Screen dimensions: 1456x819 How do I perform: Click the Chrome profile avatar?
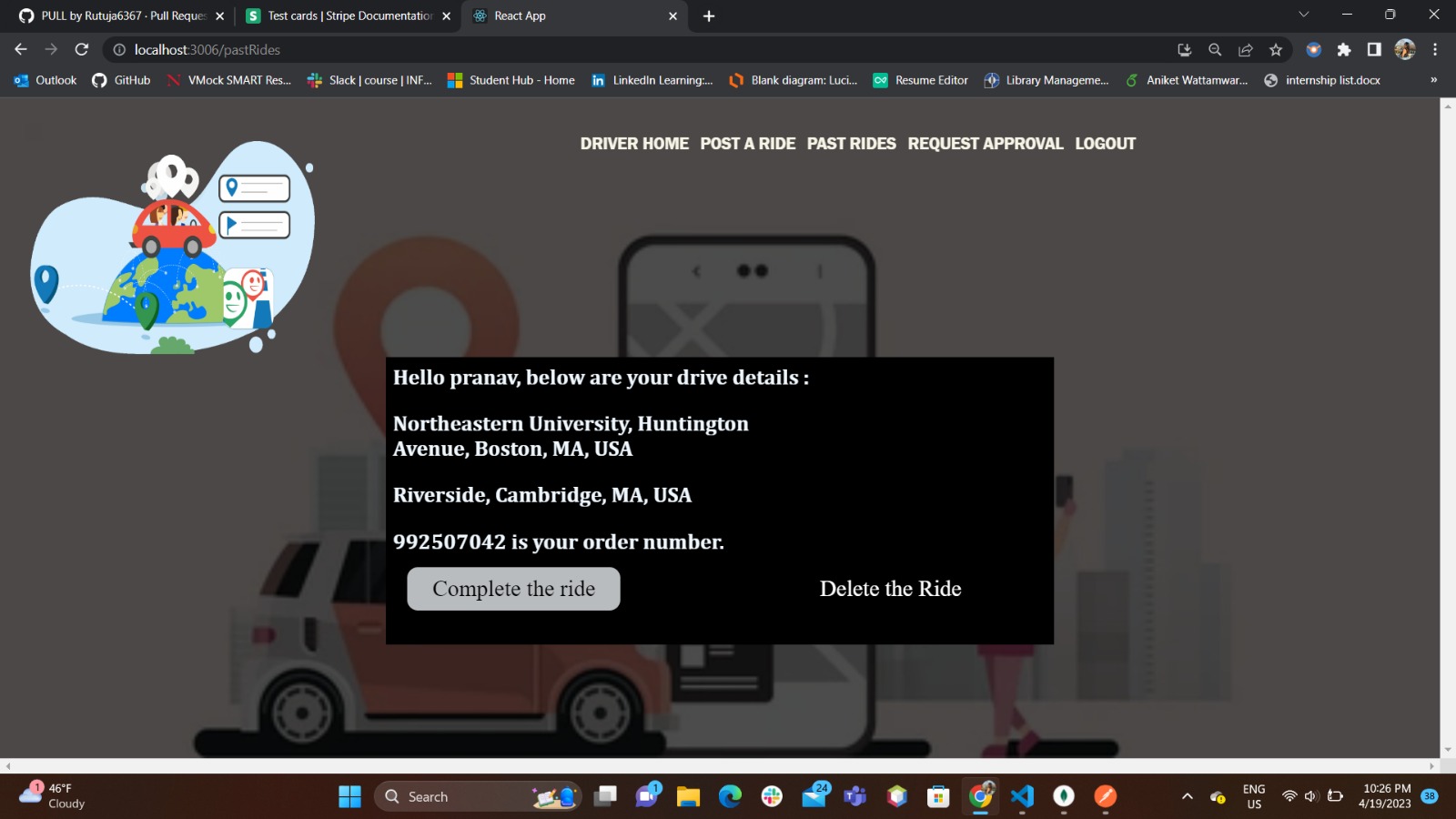[x=1405, y=50]
